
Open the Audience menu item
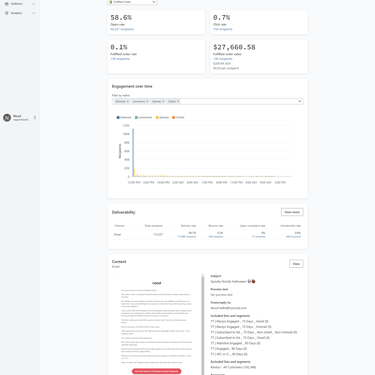17,4
